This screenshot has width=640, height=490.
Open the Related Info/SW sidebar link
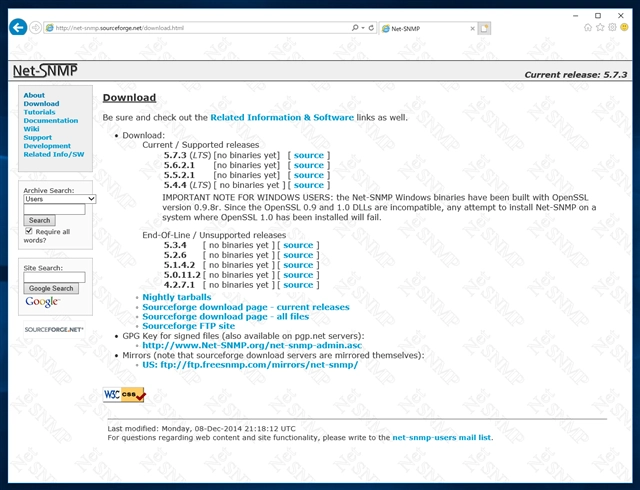(54, 154)
